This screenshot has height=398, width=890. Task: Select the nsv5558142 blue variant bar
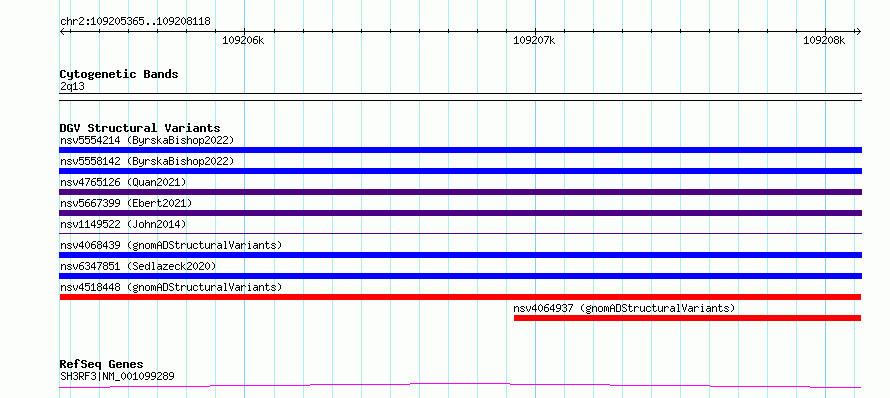(460, 171)
